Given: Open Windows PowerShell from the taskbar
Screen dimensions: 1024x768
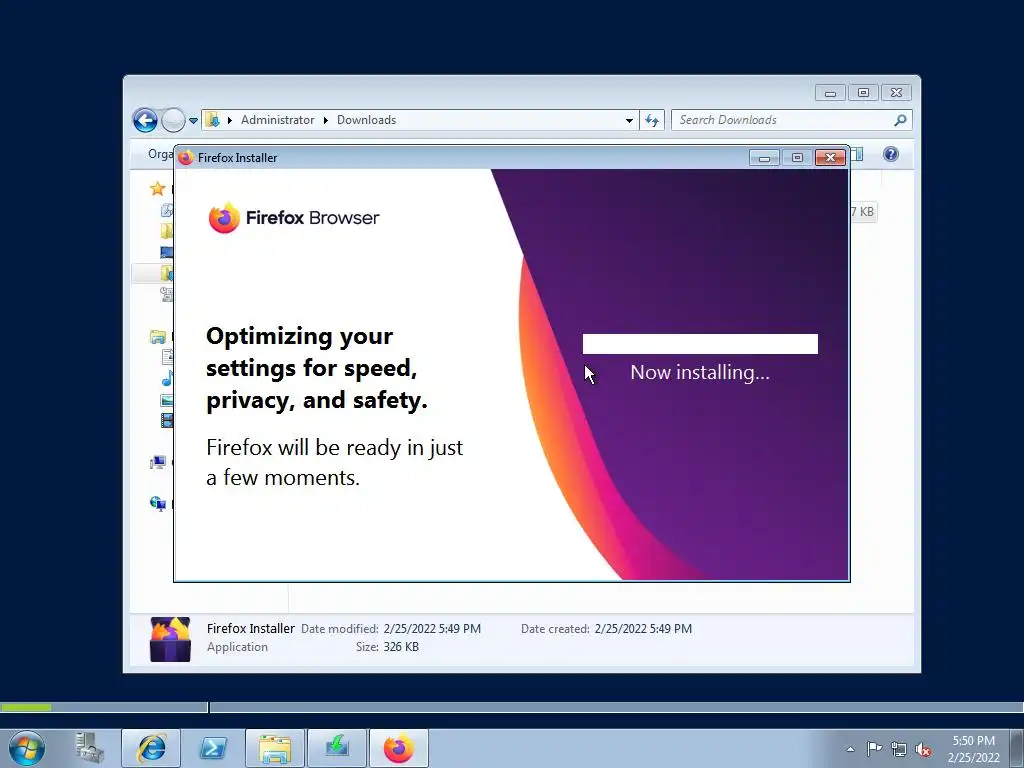Looking at the screenshot, I should [x=213, y=748].
